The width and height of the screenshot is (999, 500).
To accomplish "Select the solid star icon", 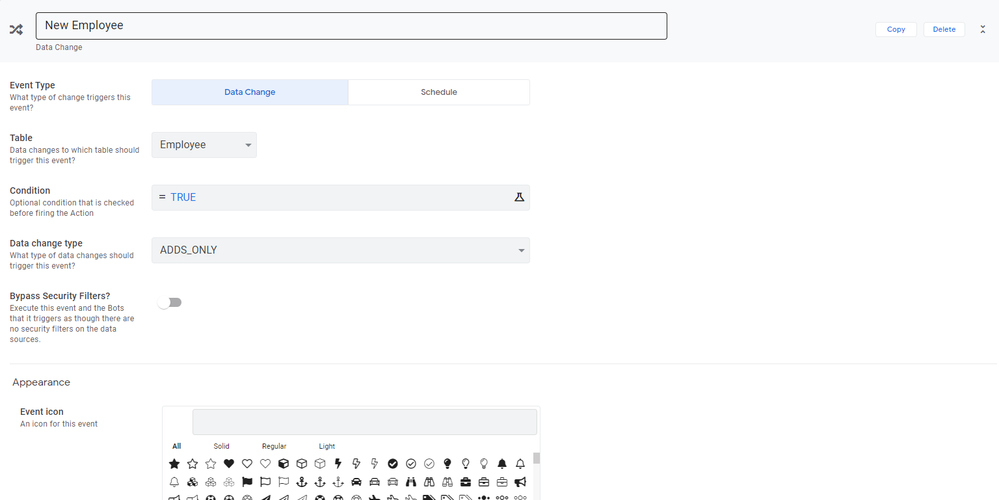I will [x=174, y=463].
